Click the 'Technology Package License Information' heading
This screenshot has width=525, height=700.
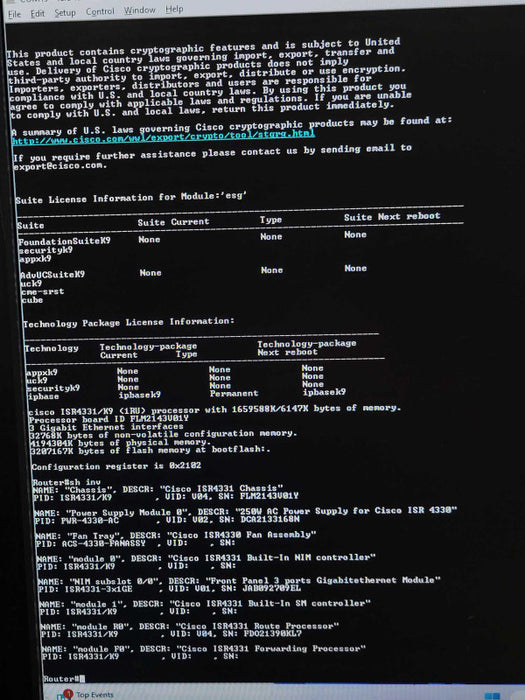click(129, 322)
